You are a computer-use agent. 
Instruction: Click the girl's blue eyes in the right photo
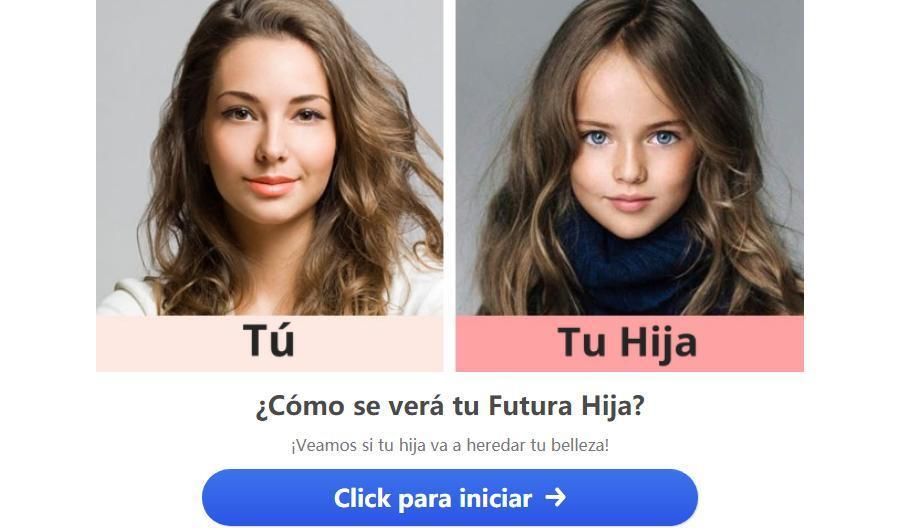630,138
